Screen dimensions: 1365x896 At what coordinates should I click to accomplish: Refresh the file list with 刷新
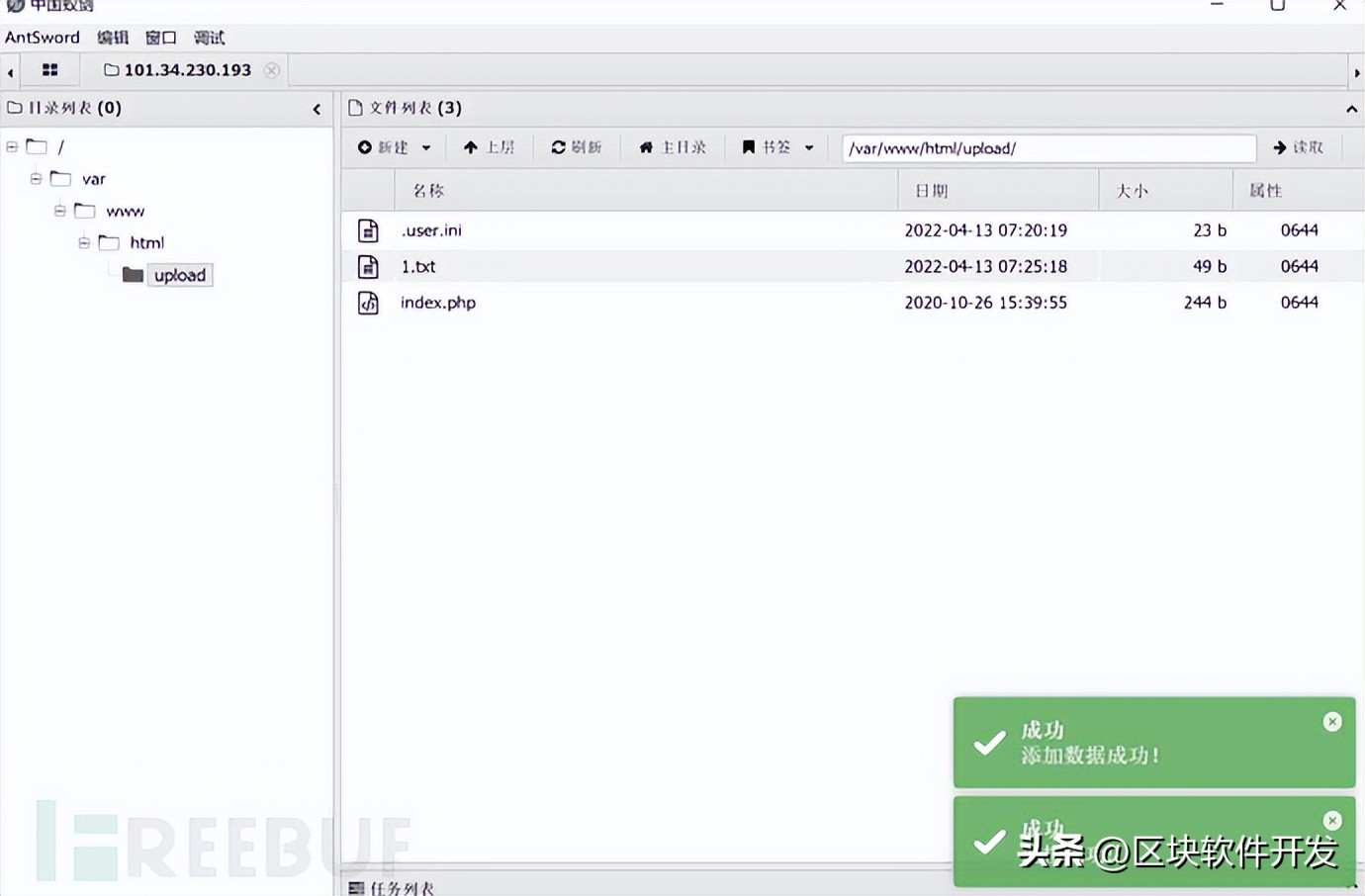tap(578, 146)
